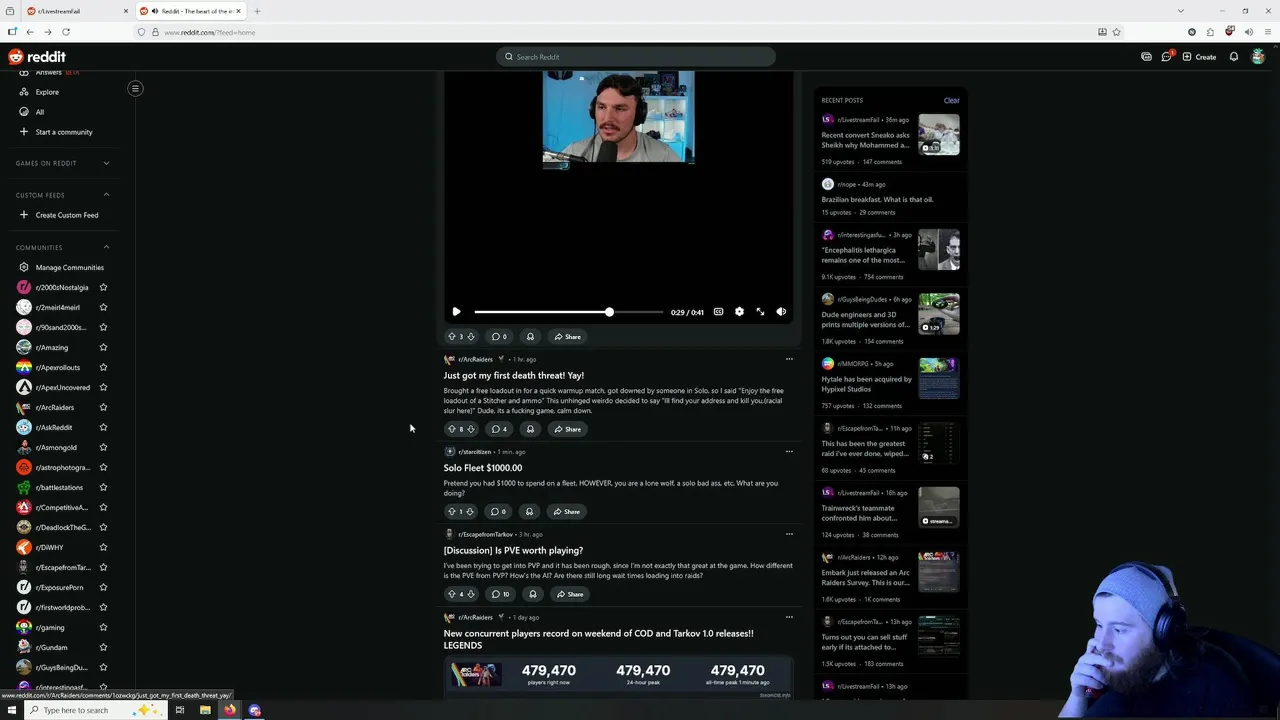Favorite r/2meirl4meirl with its star
Screen dimensions: 1280x720
click(103, 307)
